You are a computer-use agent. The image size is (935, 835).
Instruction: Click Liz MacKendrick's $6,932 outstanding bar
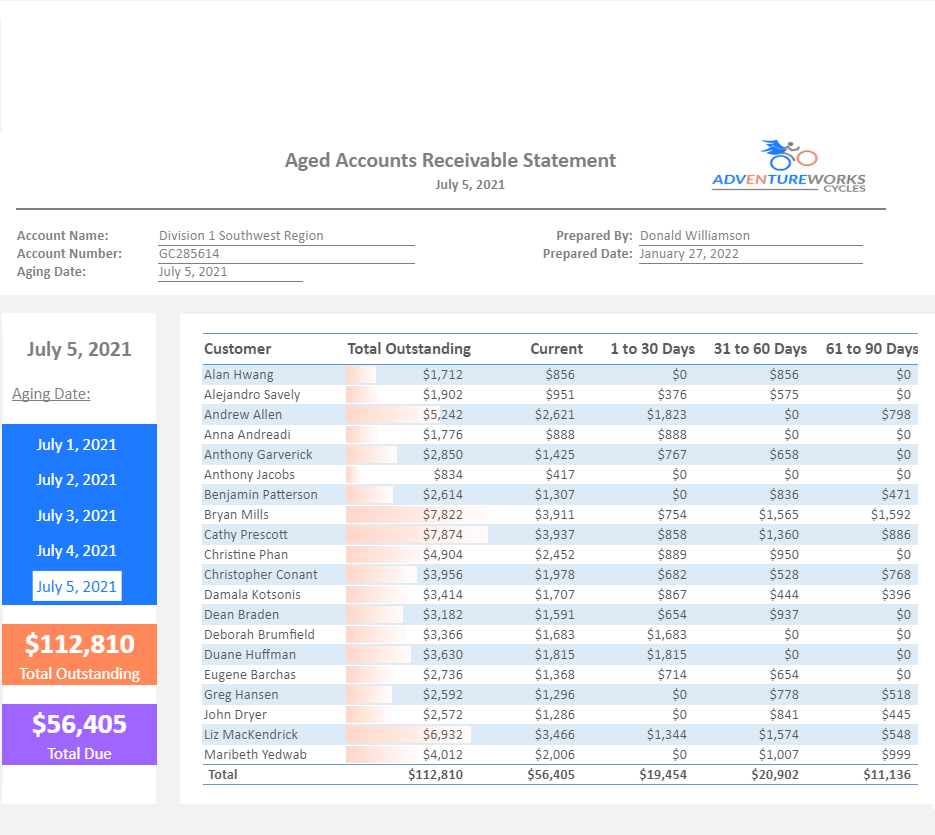point(408,734)
